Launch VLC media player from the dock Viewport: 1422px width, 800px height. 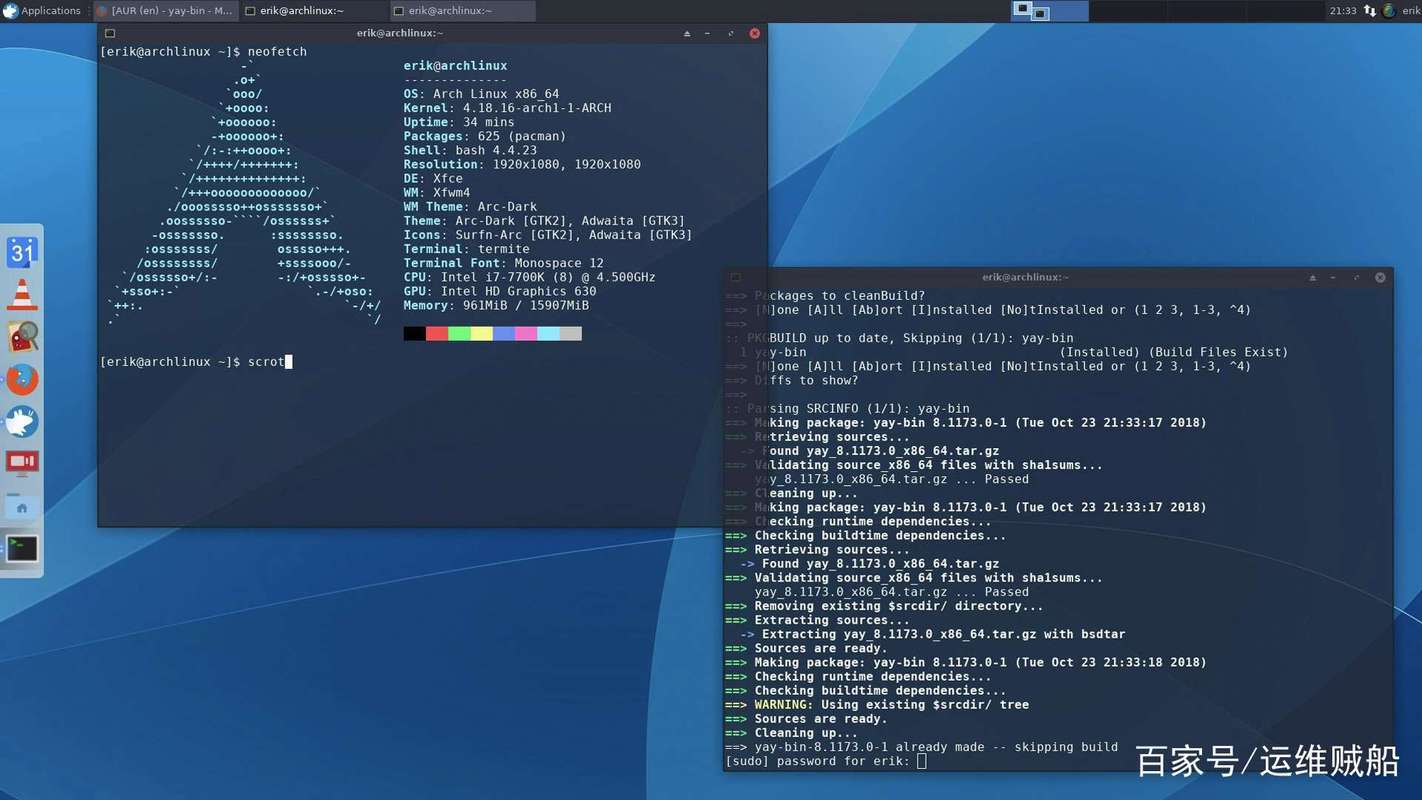[x=22, y=294]
